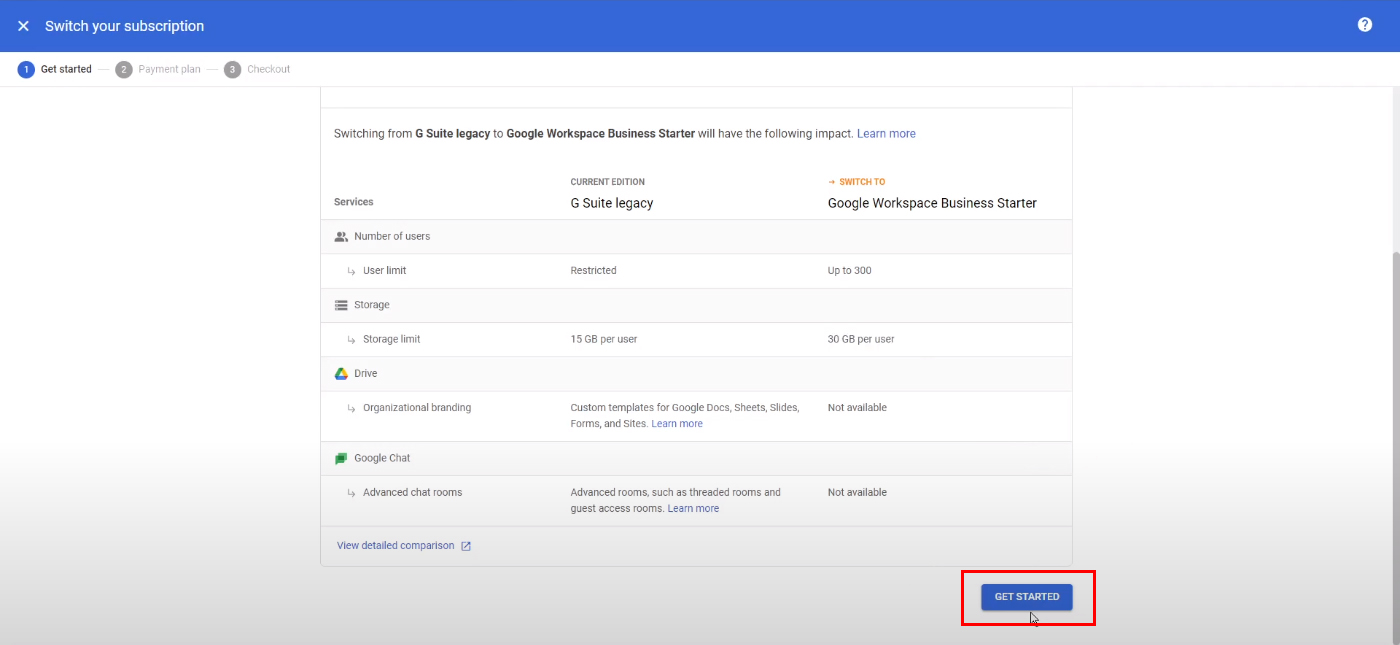Click the '15 GB per user' value
Image resolution: width=1400 pixels, height=645 pixels.
click(x=603, y=339)
